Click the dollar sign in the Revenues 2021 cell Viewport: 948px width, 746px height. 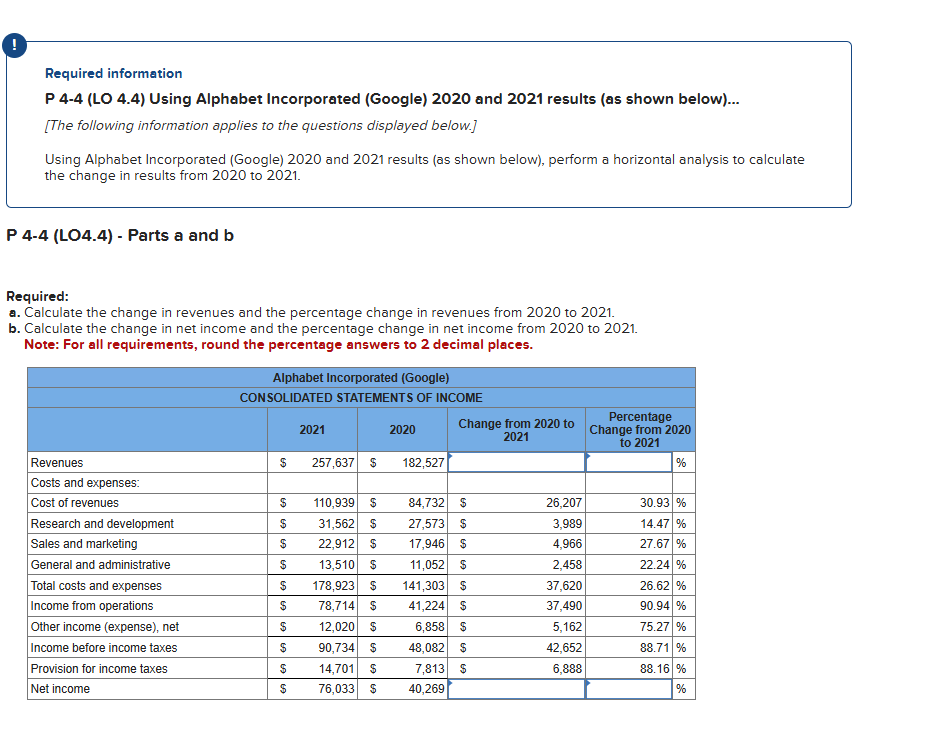[x=282, y=462]
